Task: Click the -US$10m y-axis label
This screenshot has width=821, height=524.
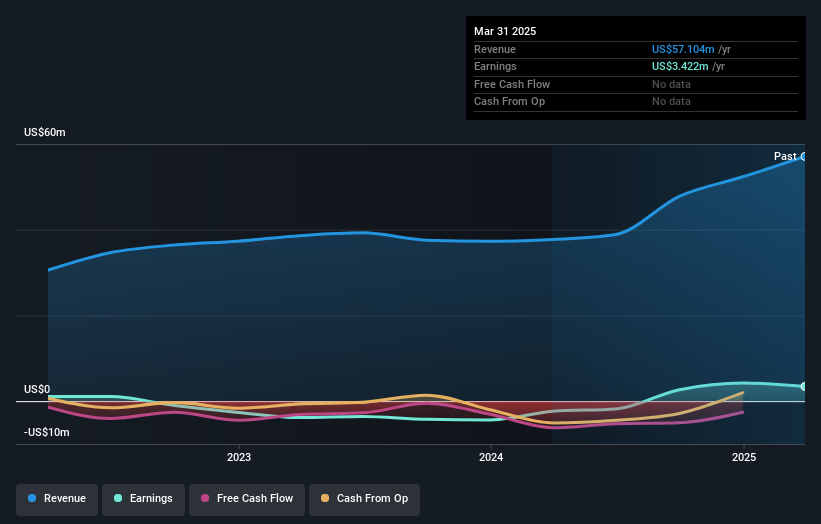Action: 47,432
